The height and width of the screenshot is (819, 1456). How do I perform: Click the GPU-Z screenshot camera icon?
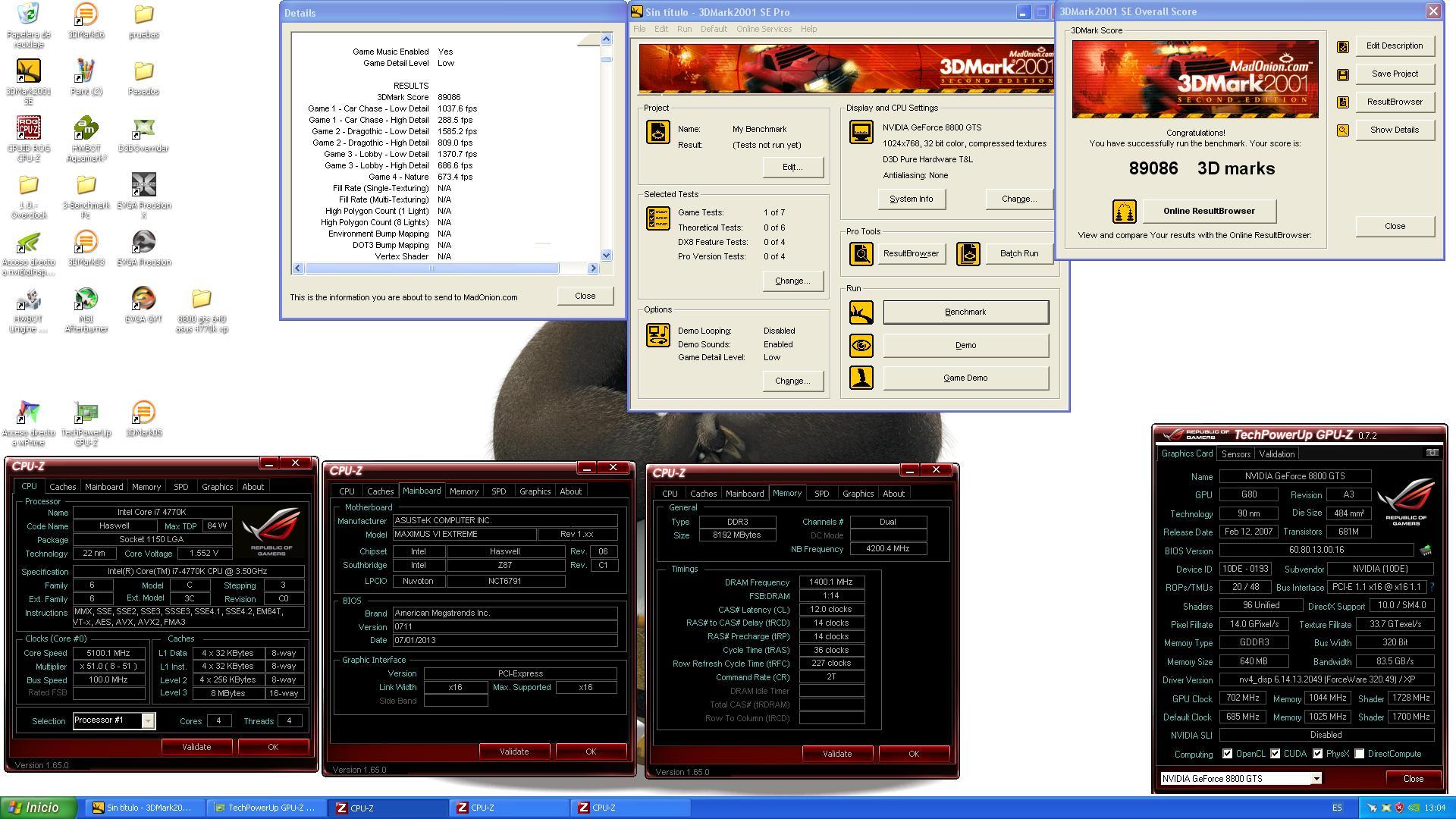1432,453
